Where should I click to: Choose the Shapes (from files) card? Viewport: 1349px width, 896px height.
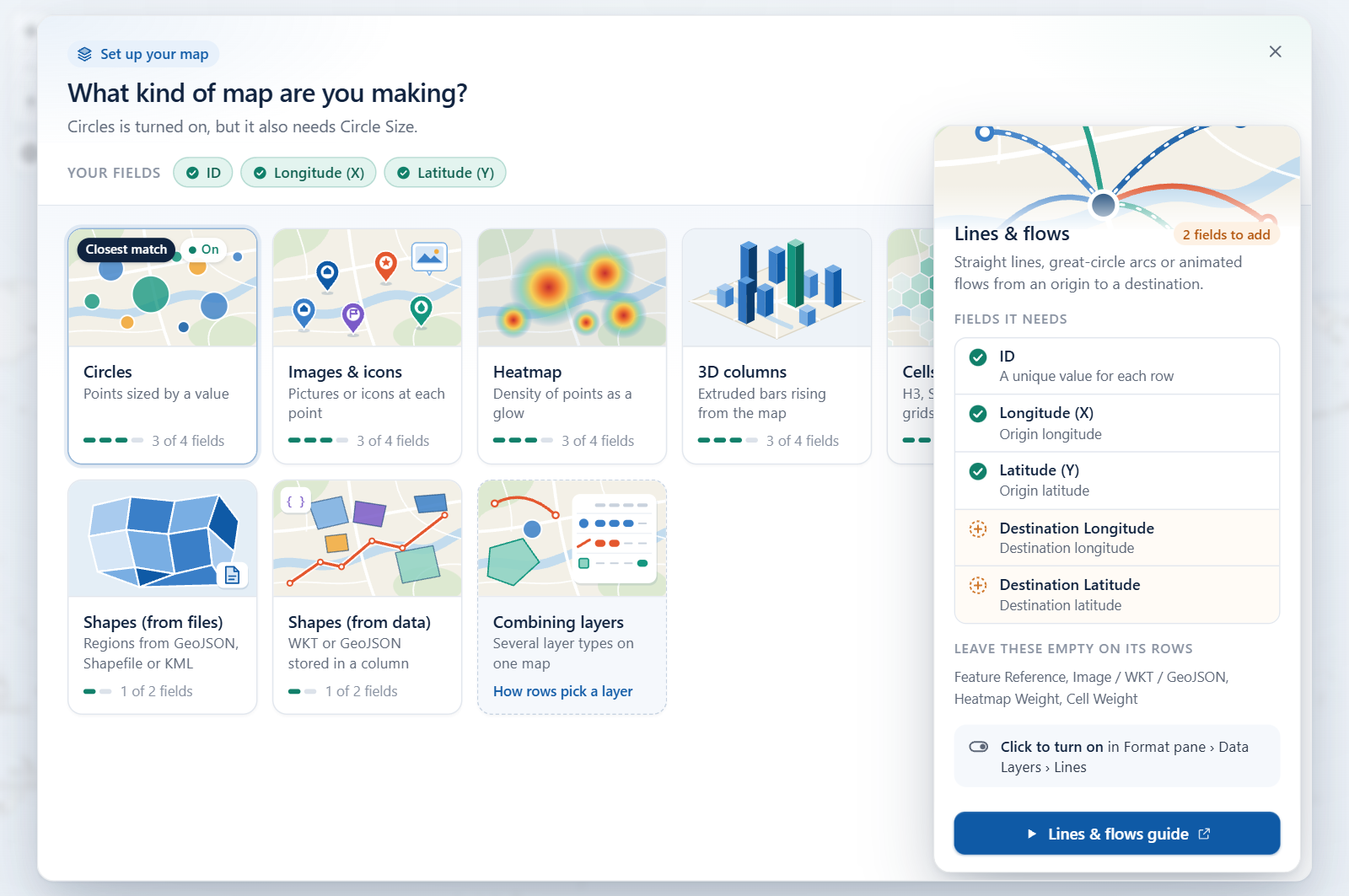point(163,597)
